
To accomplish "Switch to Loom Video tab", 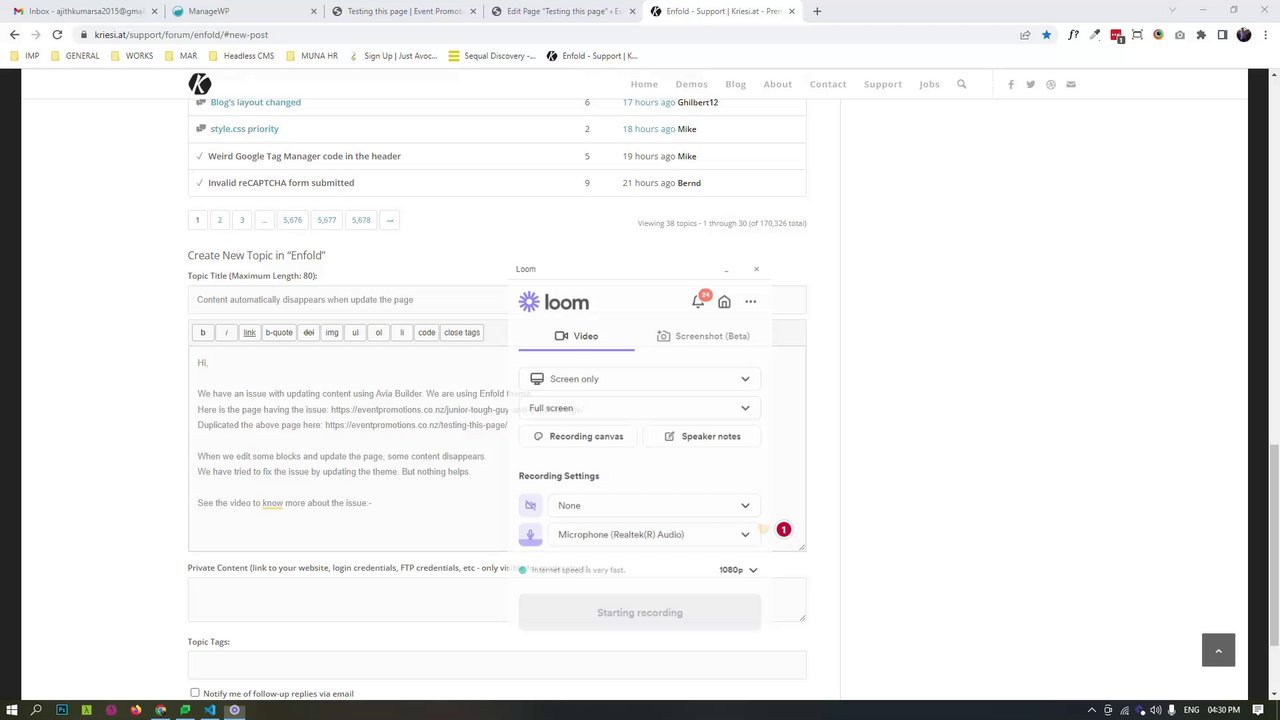I will click(577, 336).
